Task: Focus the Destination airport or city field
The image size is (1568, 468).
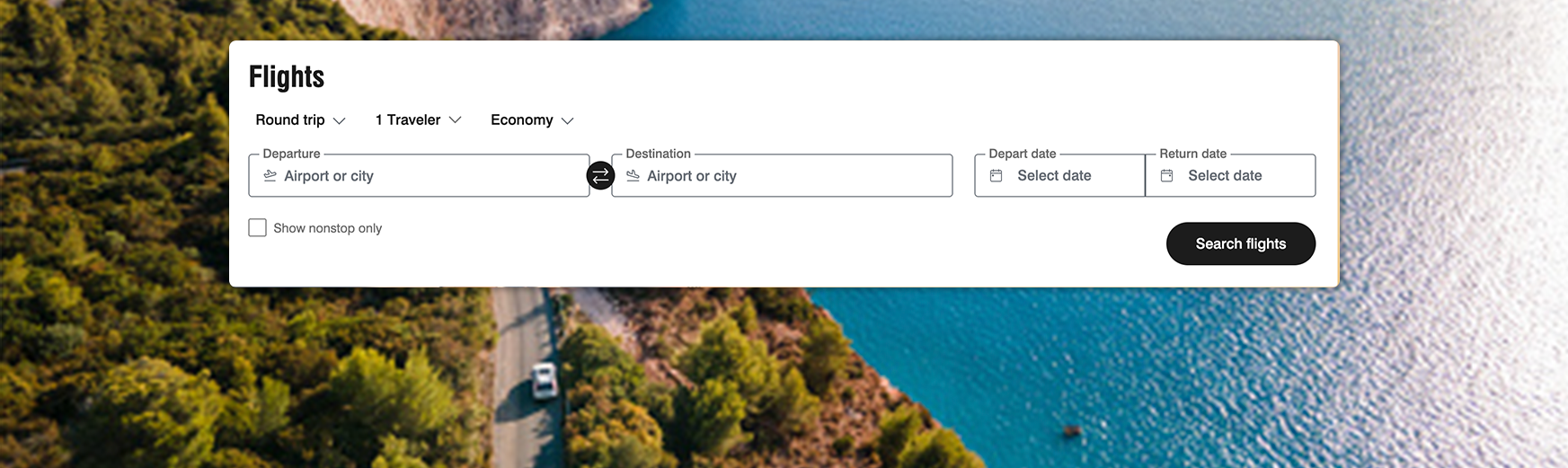Action: point(782,175)
